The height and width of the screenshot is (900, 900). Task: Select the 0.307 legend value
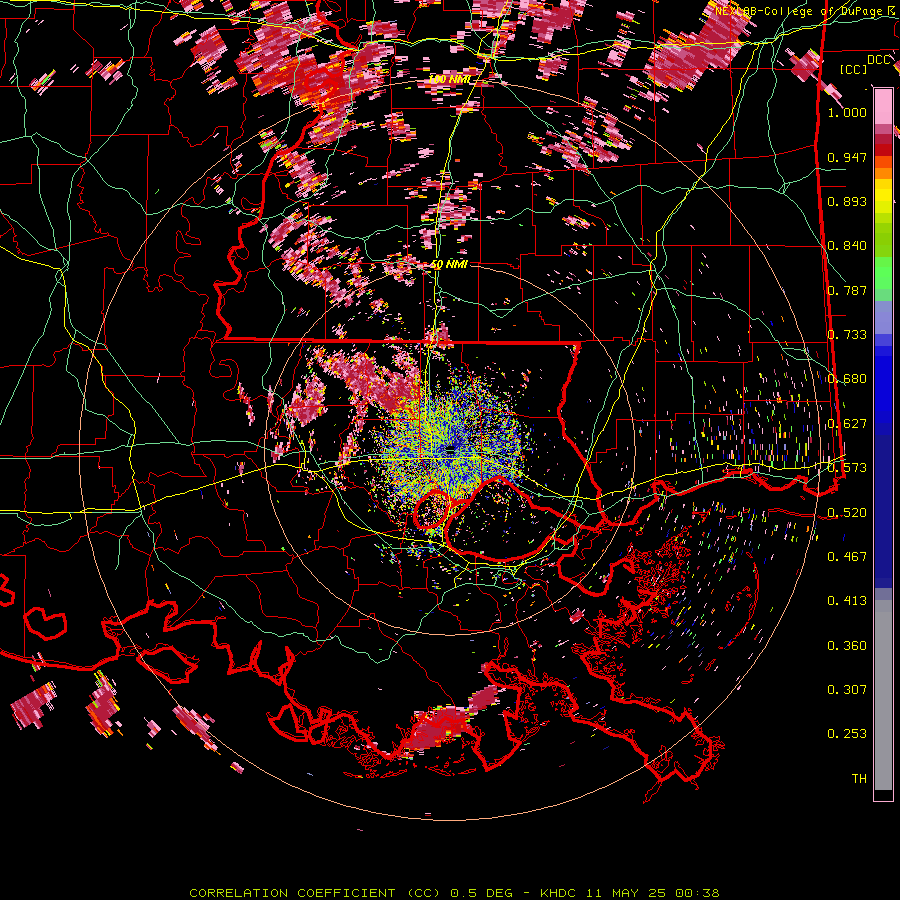pos(847,690)
